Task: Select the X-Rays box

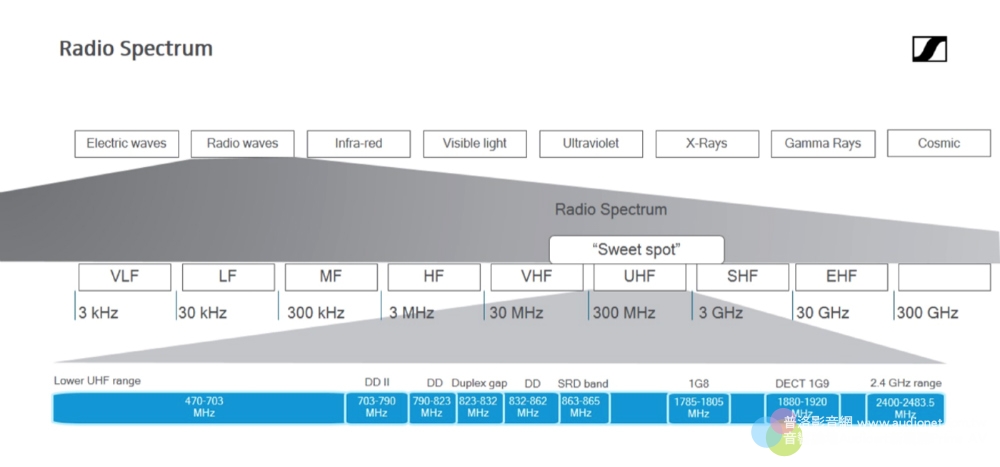Action: click(707, 144)
